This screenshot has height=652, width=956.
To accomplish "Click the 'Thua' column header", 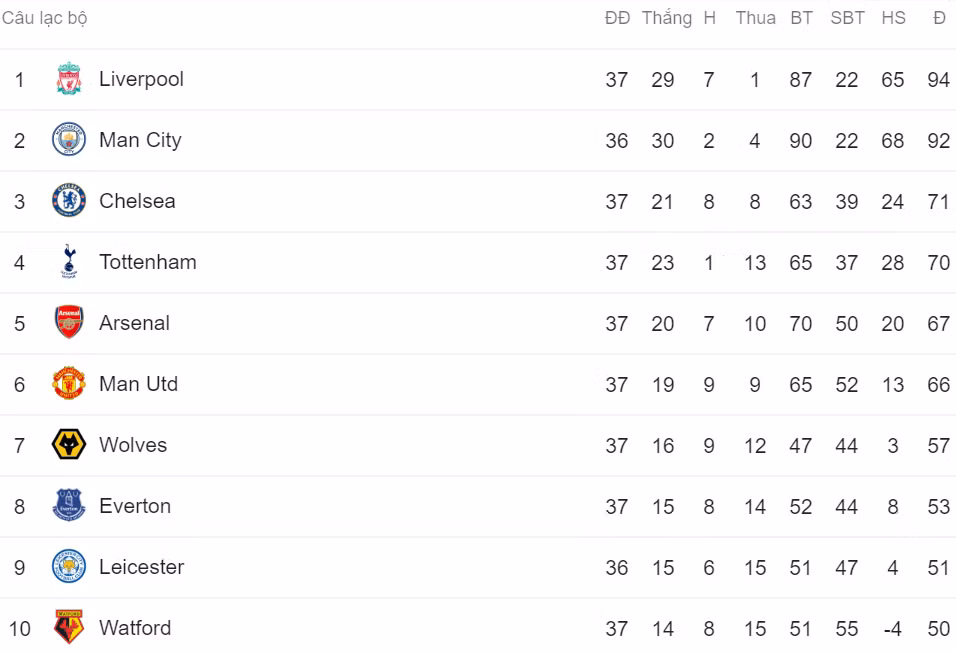I will (x=755, y=18).
